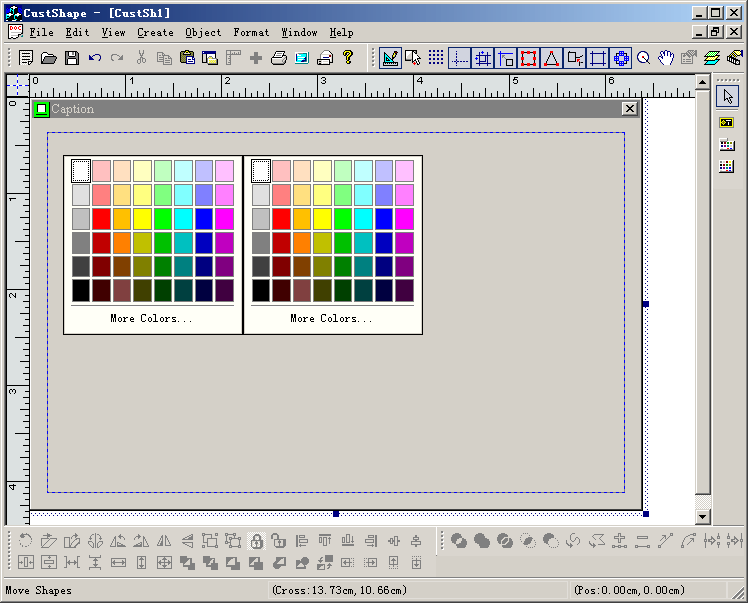Pick bright green in the left palette
Screen dimensions: 748x603
pos(163,219)
